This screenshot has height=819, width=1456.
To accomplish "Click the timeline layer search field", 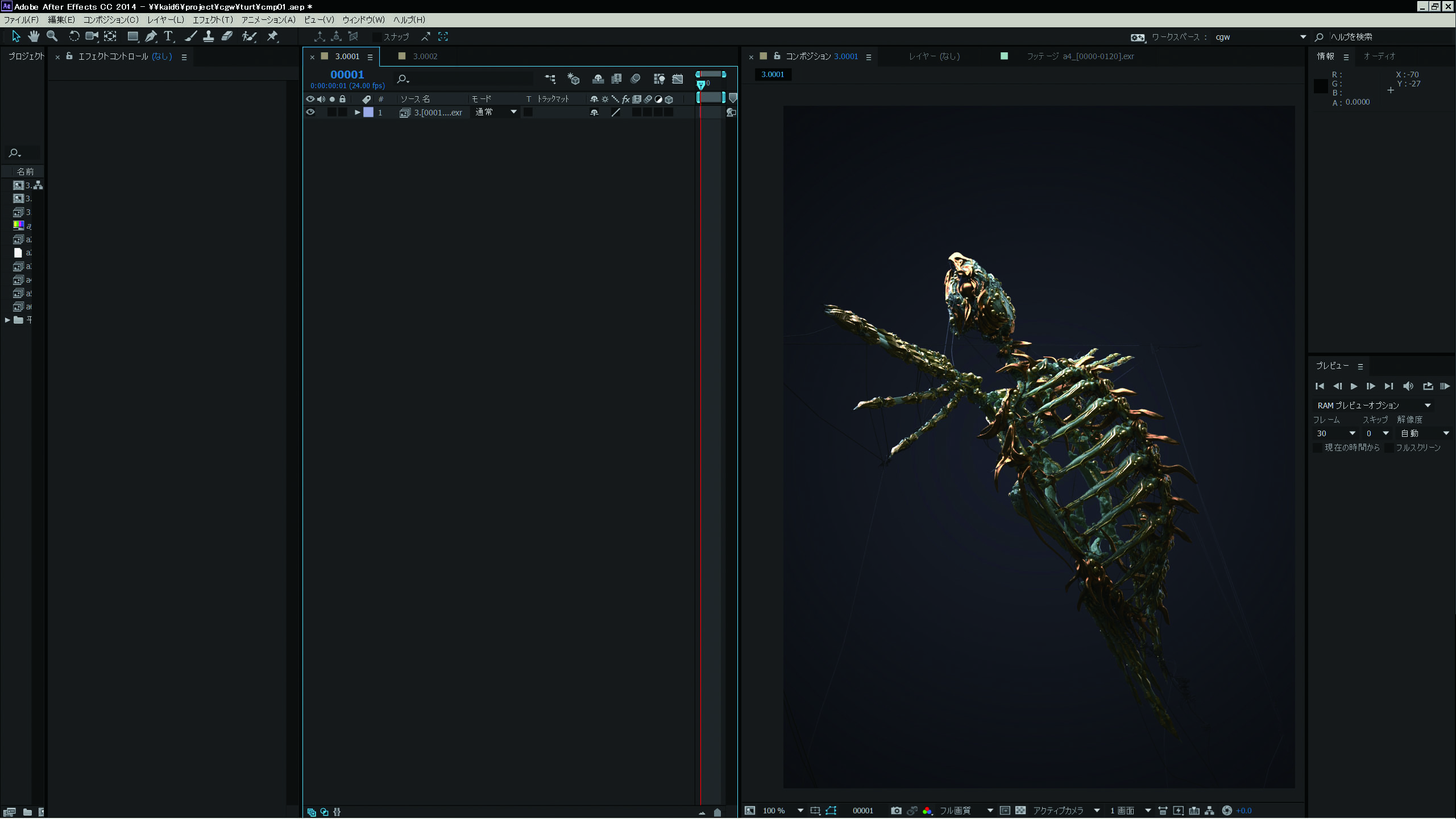I will point(463,79).
